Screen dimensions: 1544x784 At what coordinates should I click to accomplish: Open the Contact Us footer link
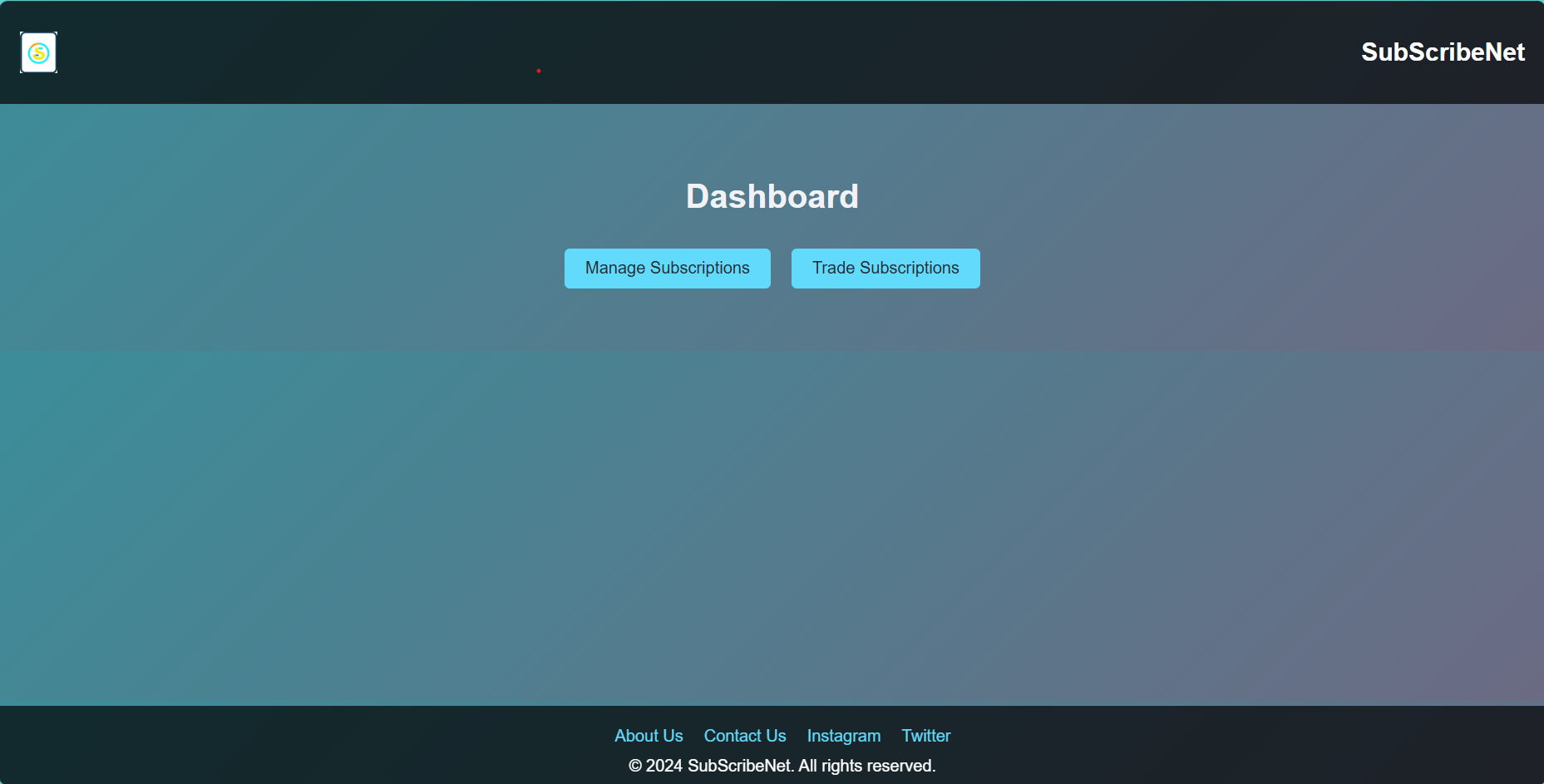(745, 736)
